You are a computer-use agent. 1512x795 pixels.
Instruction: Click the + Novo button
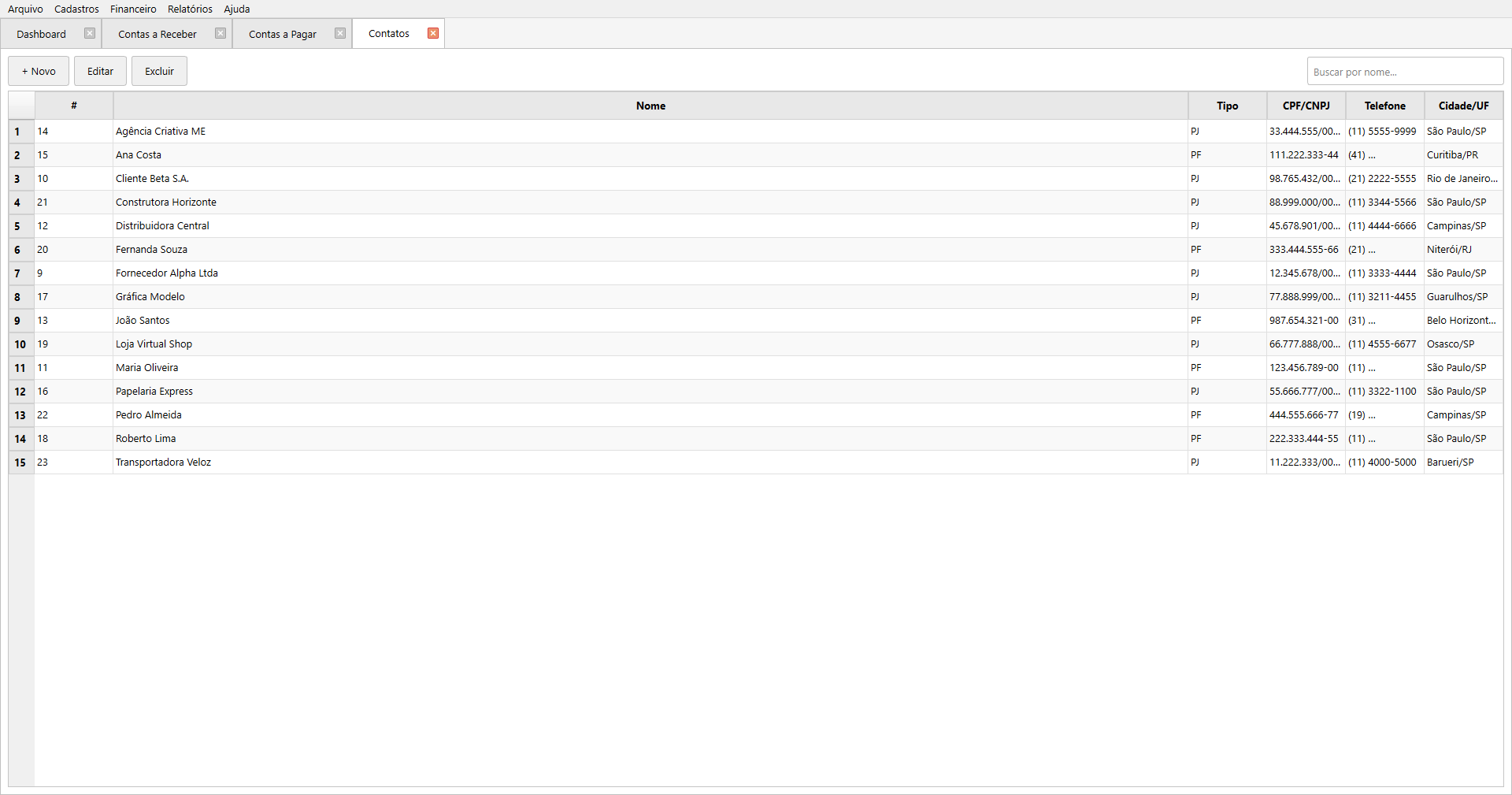coord(39,72)
